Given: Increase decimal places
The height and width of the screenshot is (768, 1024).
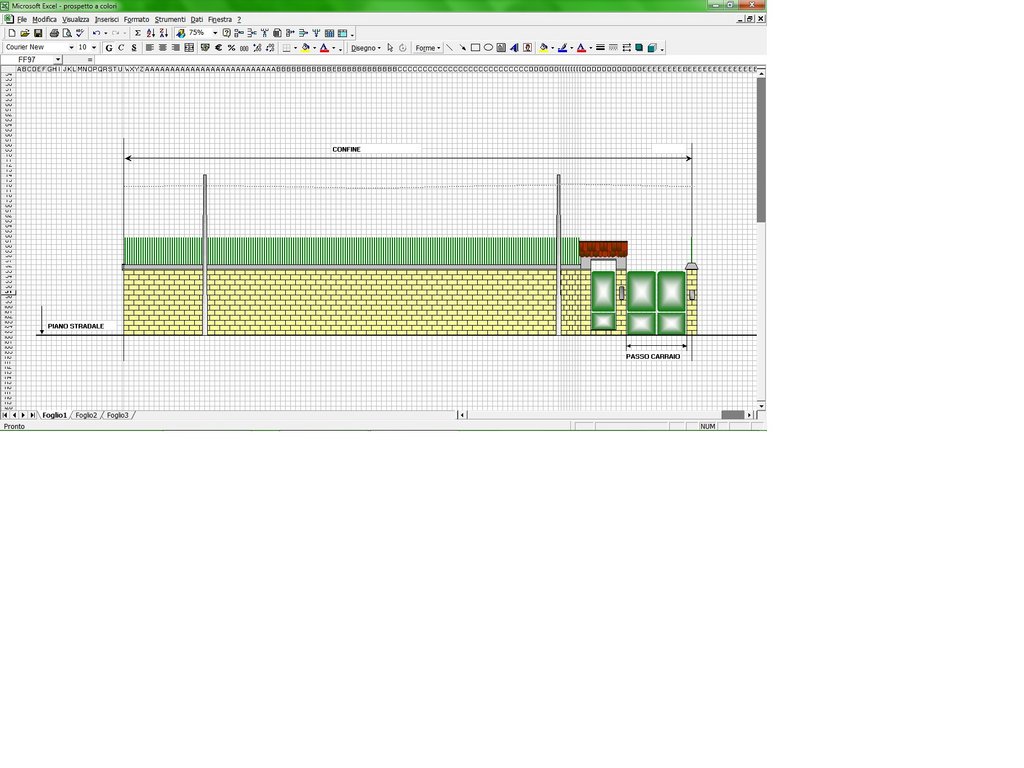Looking at the screenshot, I should [257, 48].
